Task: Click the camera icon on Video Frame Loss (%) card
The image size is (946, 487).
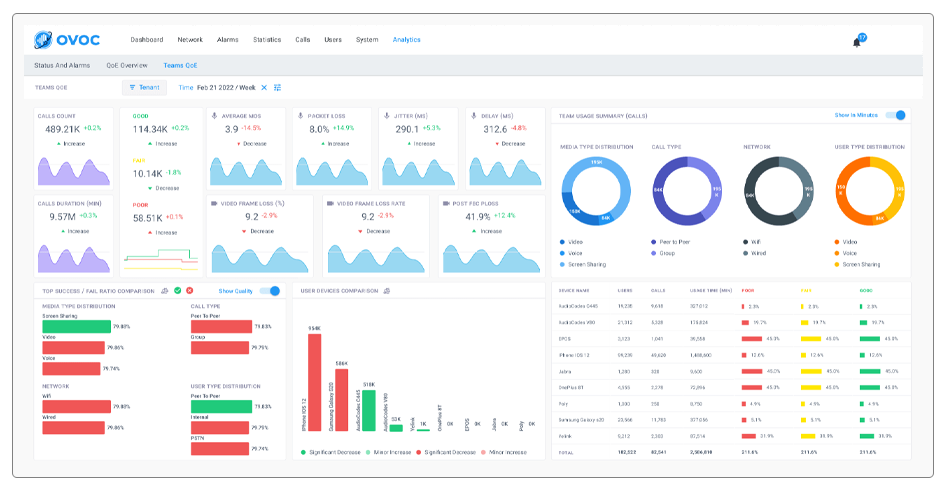Action: (214, 203)
